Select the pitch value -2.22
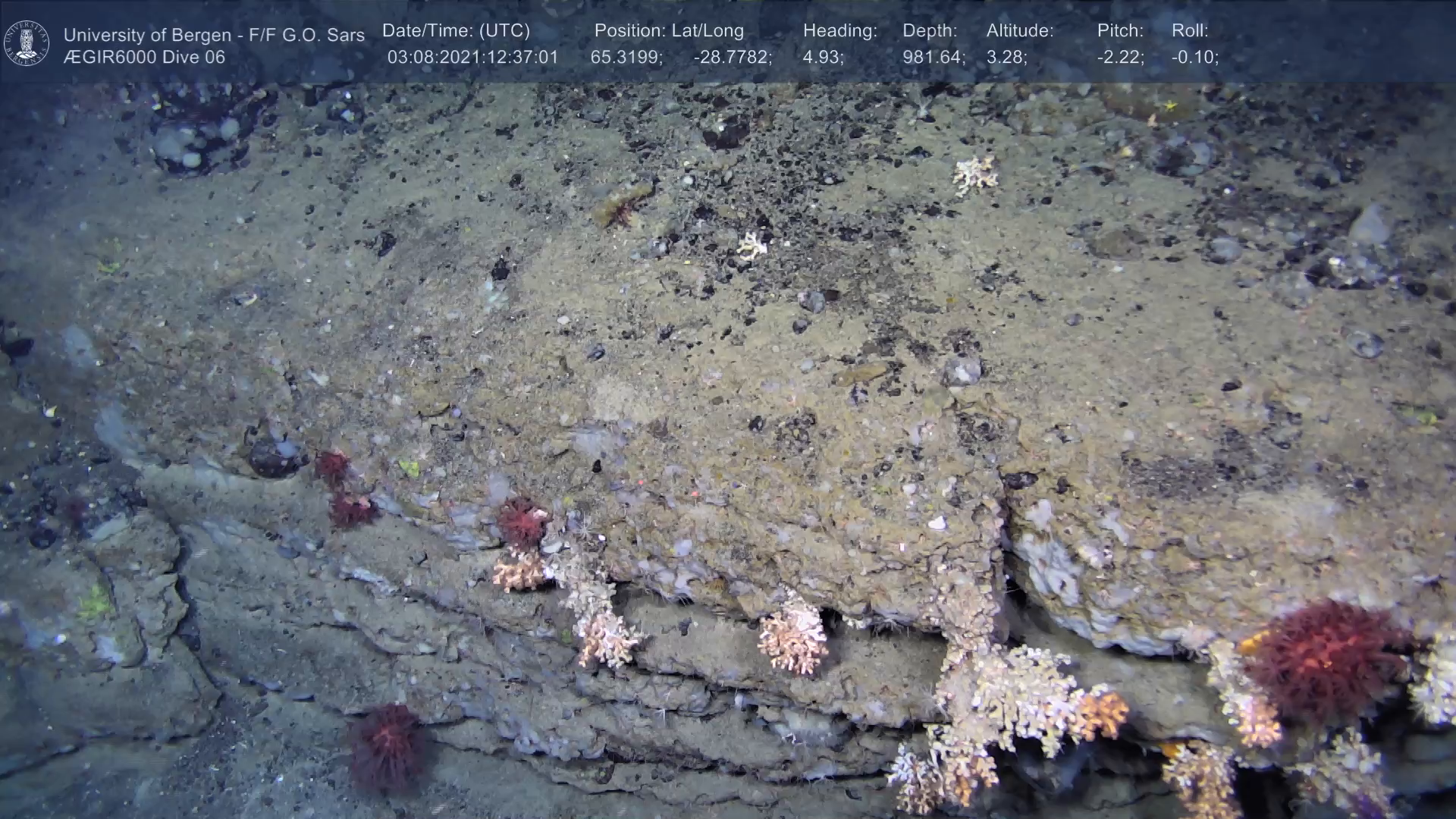1456x819 pixels. coord(1120,58)
